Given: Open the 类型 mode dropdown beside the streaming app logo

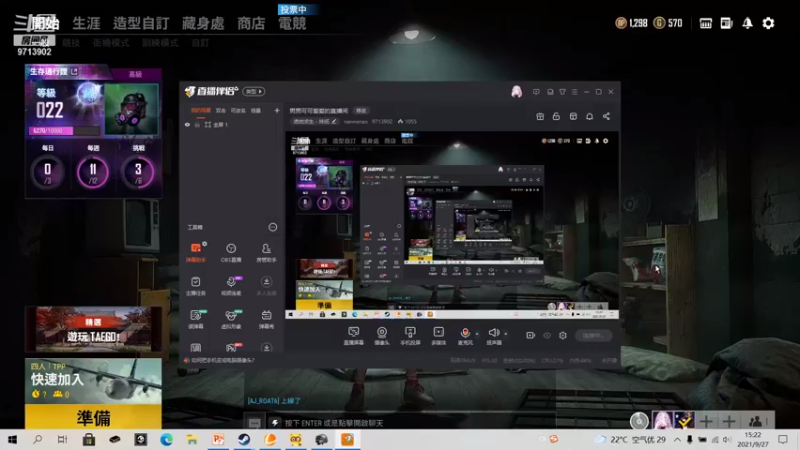Looking at the screenshot, I should tap(254, 91).
